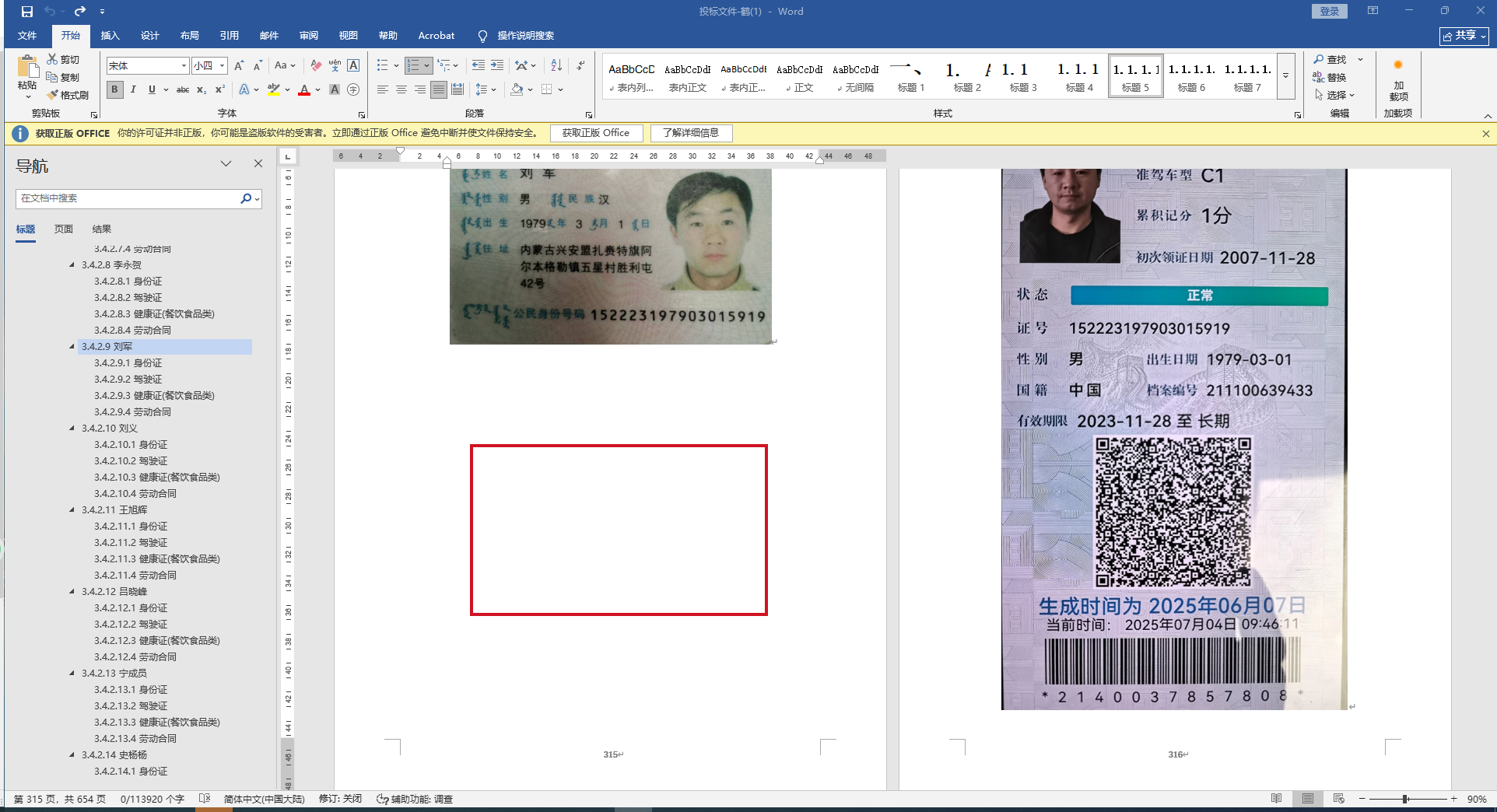Open 替换 replace dialog

[1330, 77]
